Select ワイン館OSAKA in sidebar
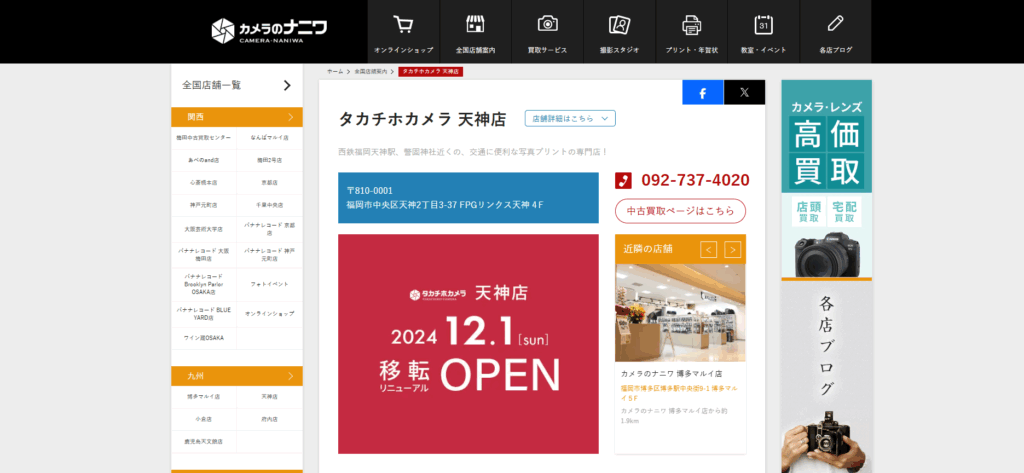Screen dimensions: 1024x473 pos(204,338)
